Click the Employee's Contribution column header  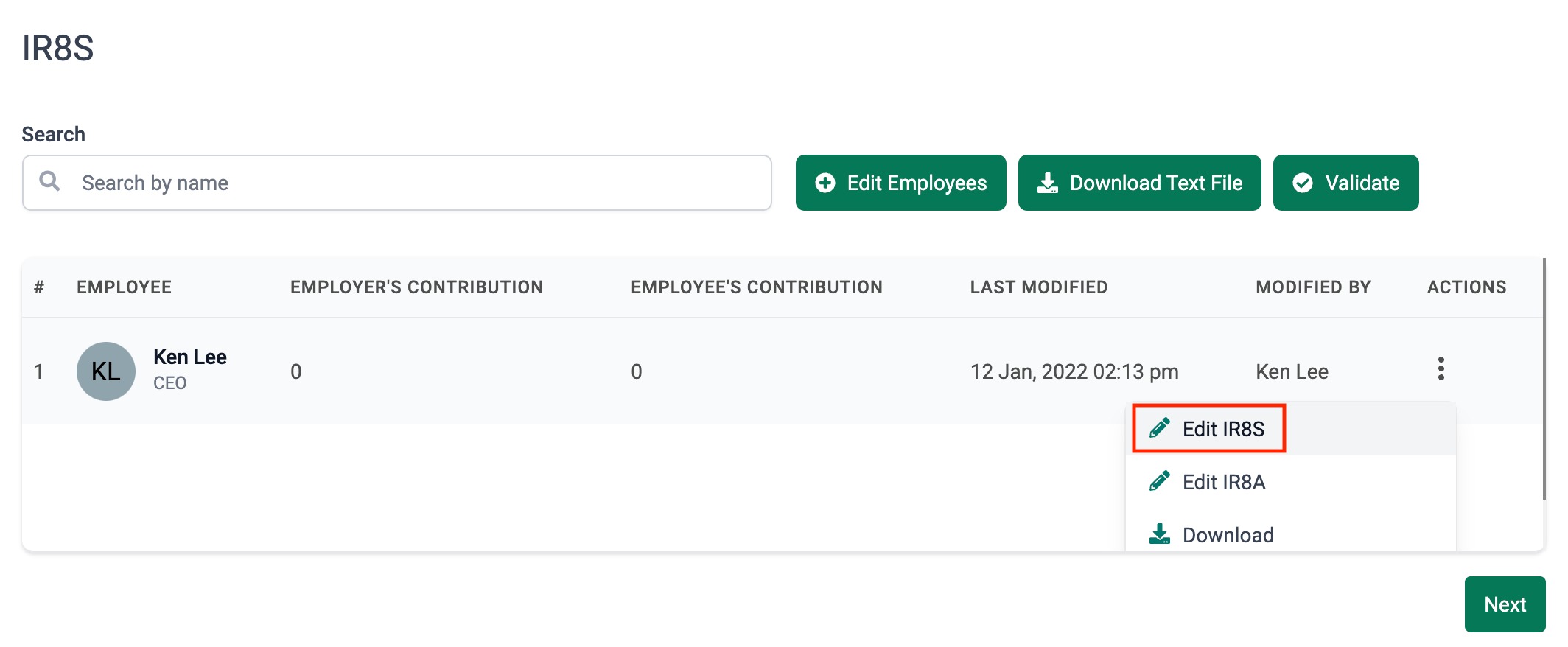point(757,287)
